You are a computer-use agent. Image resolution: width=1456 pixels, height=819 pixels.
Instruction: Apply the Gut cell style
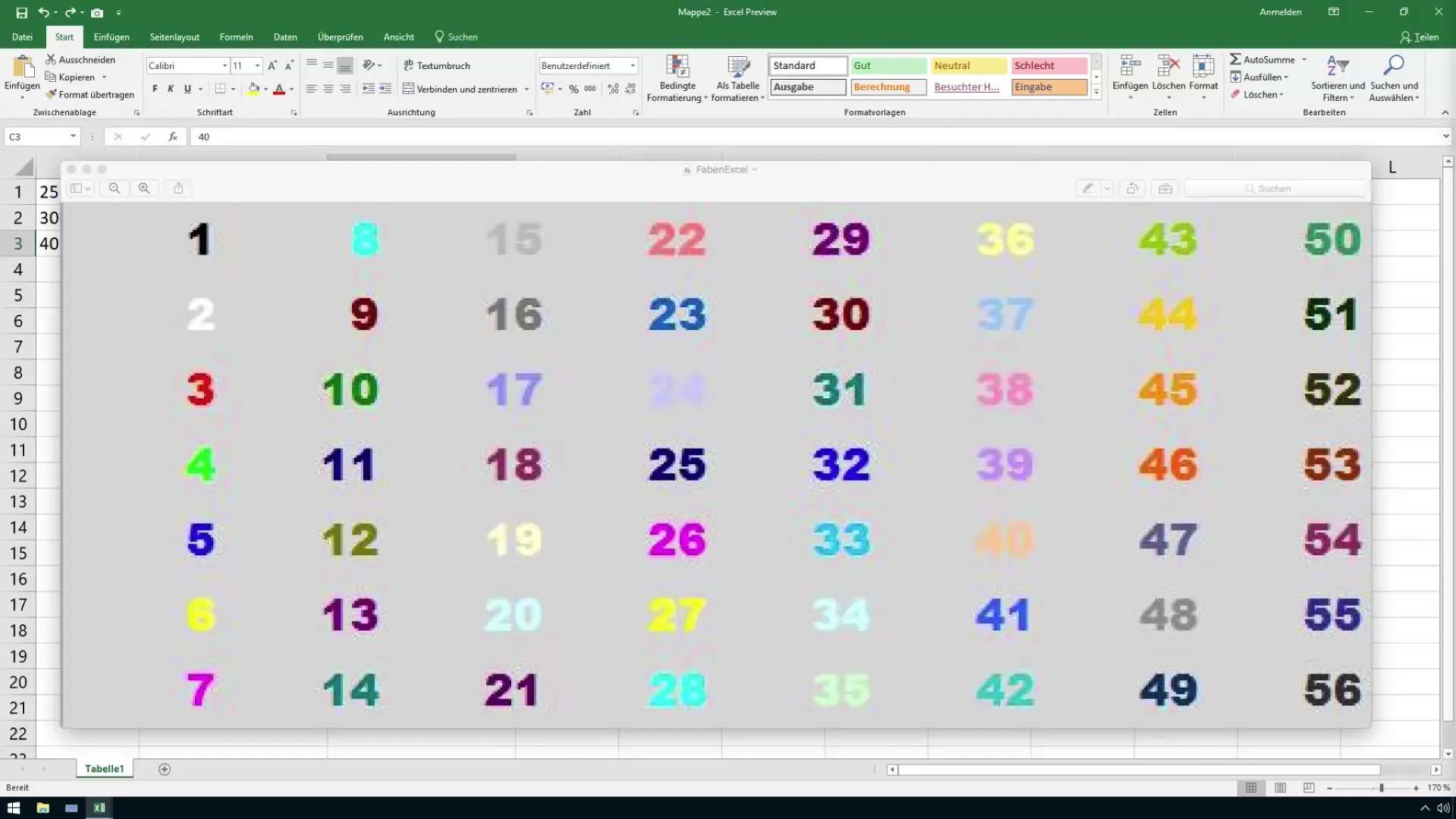click(888, 66)
